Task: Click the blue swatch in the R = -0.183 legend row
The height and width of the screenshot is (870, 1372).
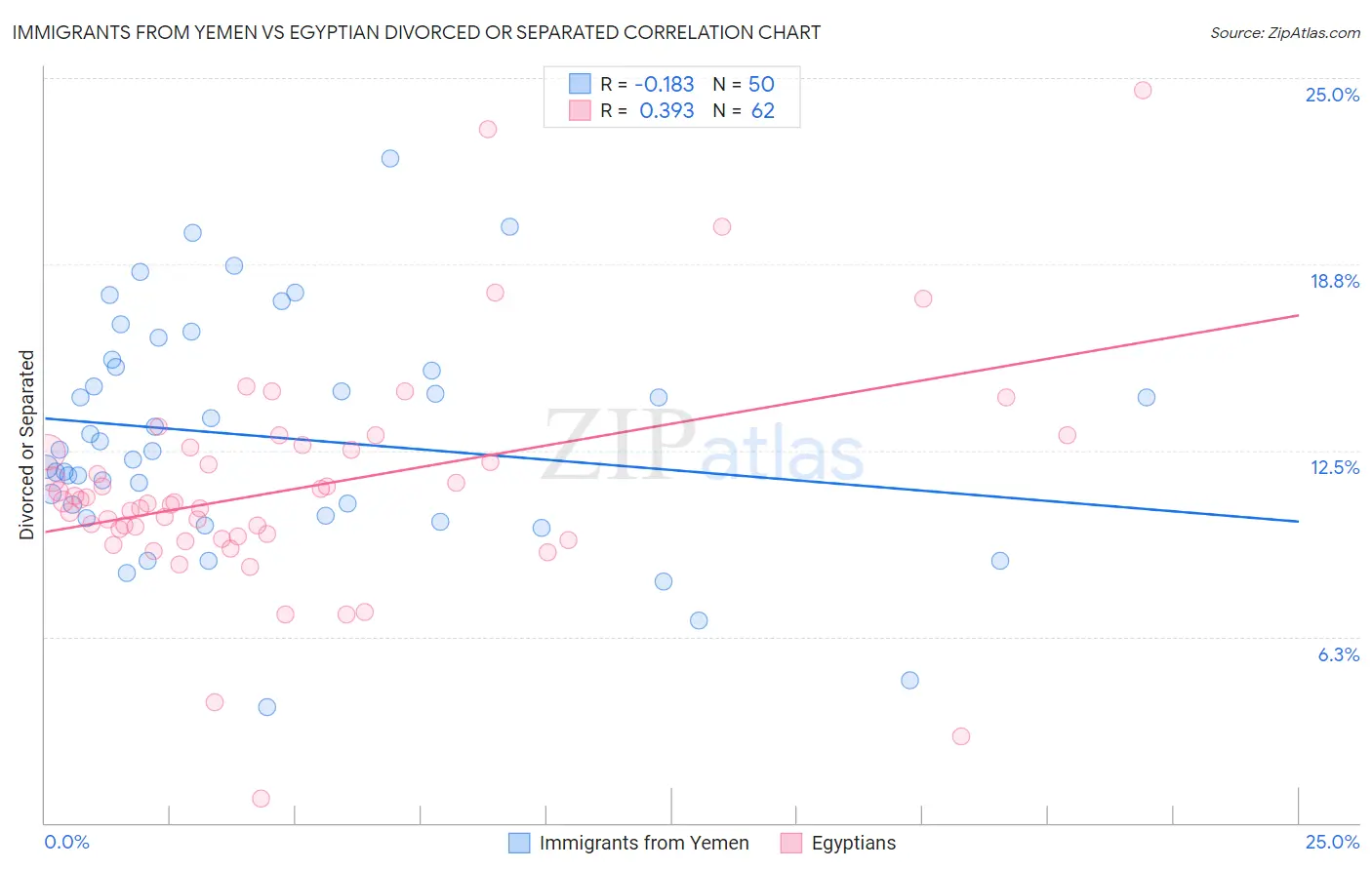Action: point(580,84)
